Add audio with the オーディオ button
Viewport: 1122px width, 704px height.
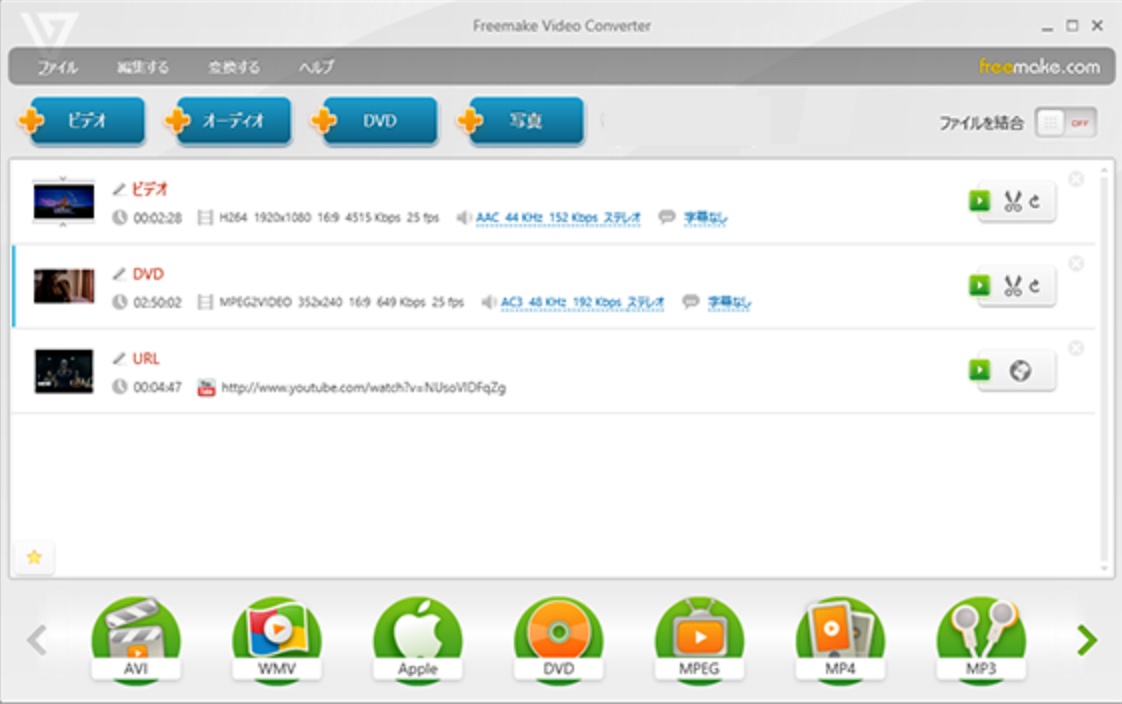228,121
